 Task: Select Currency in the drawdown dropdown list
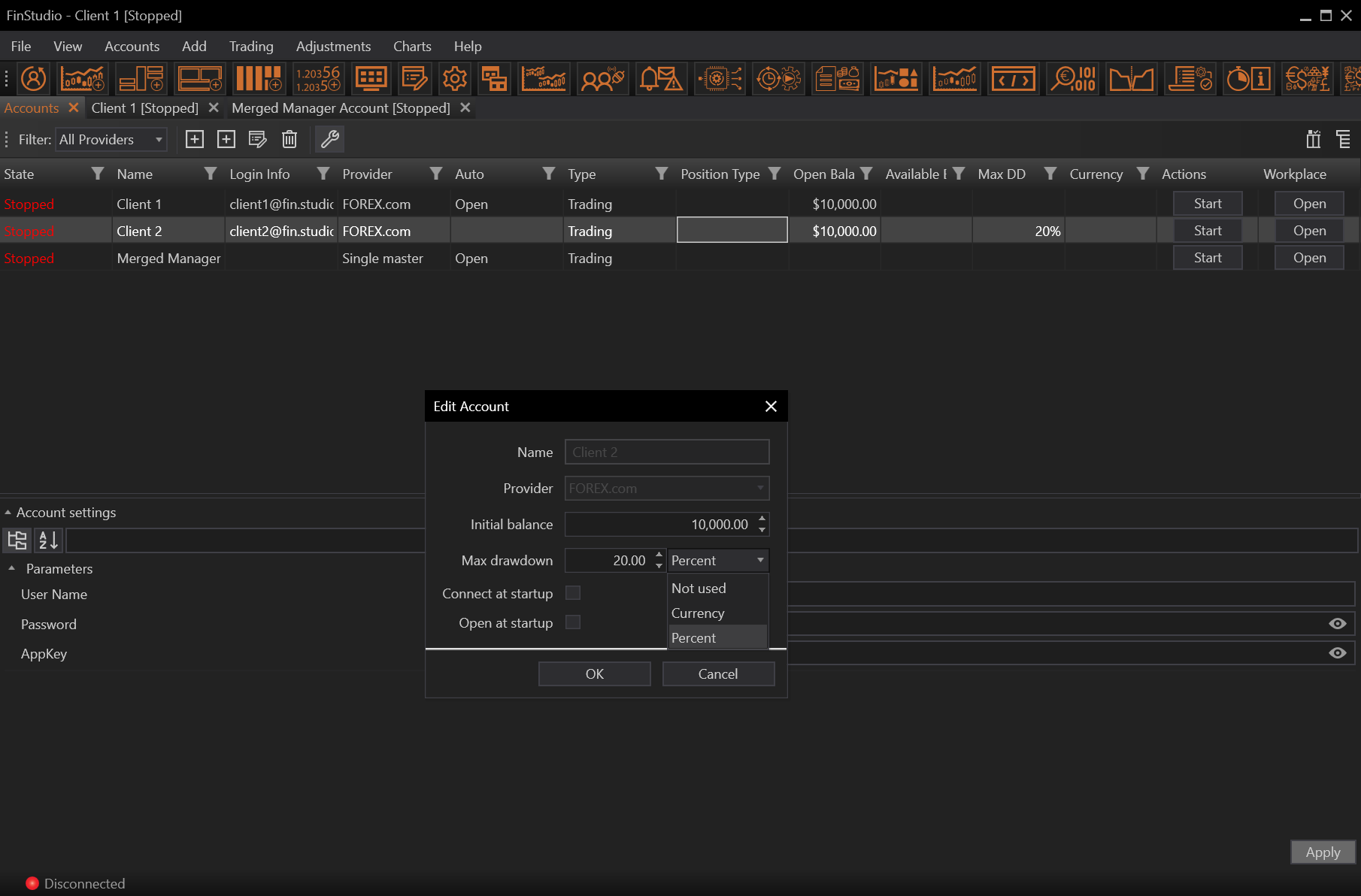click(x=698, y=613)
